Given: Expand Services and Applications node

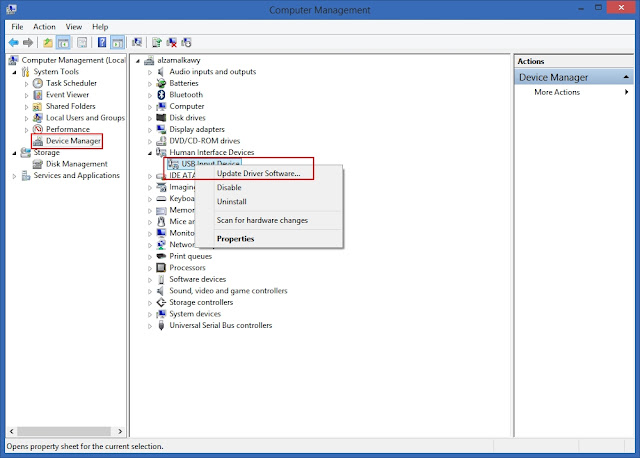Looking at the screenshot, I should click(x=14, y=176).
